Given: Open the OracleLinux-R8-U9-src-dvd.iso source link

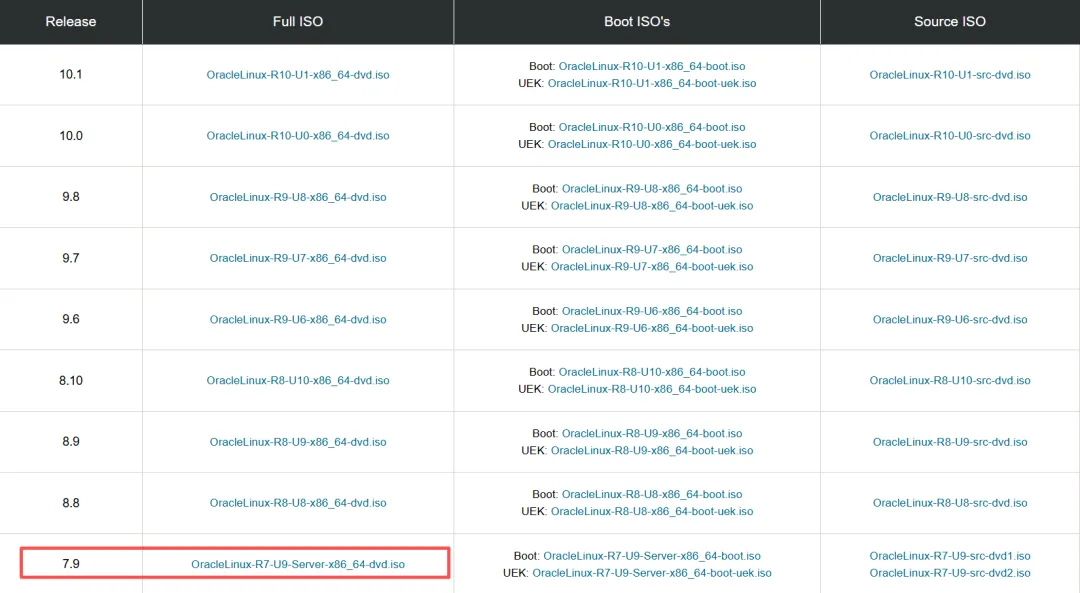Looking at the screenshot, I should (x=950, y=442).
